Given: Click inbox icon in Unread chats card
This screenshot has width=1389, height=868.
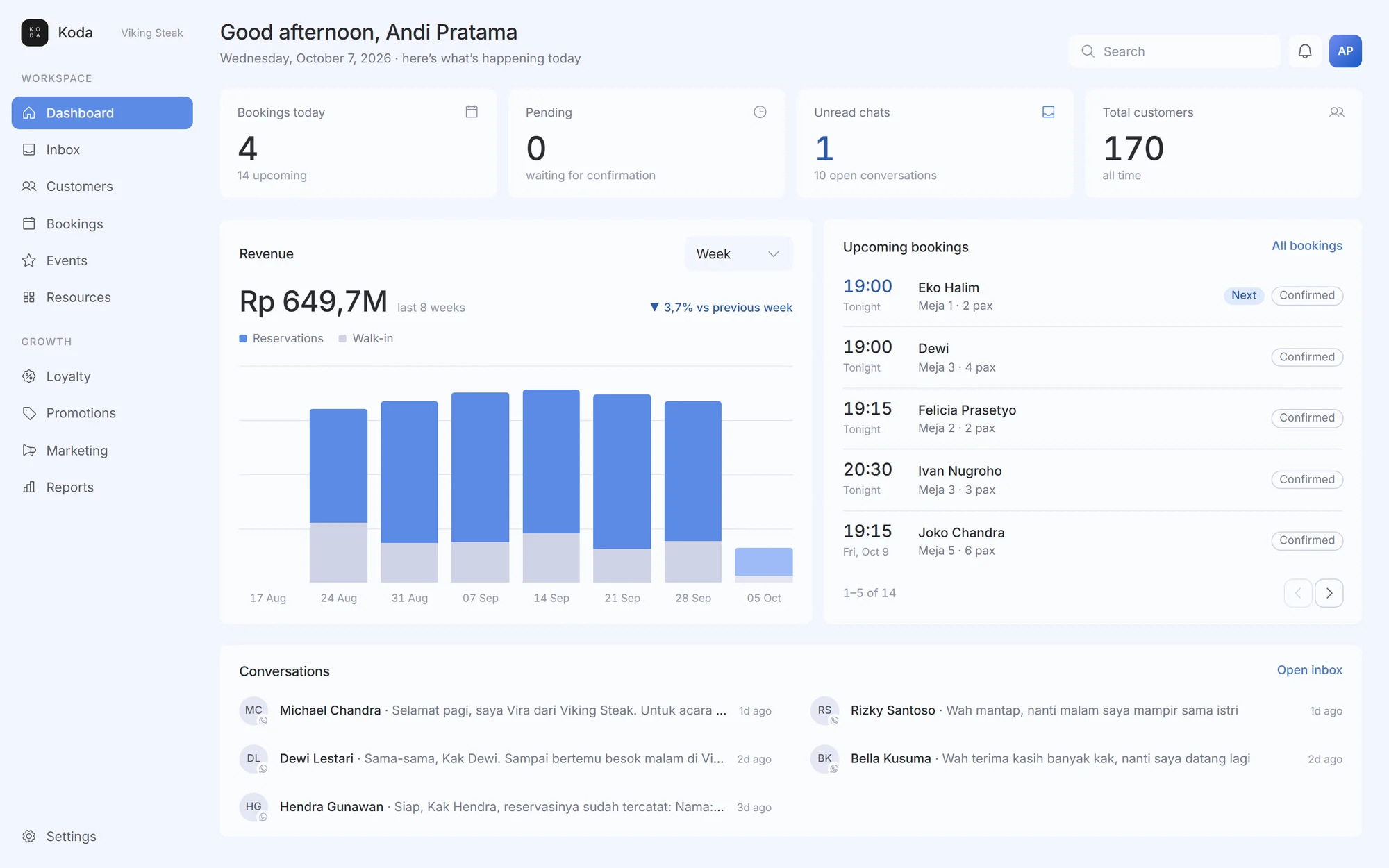Looking at the screenshot, I should [x=1049, y=112].
